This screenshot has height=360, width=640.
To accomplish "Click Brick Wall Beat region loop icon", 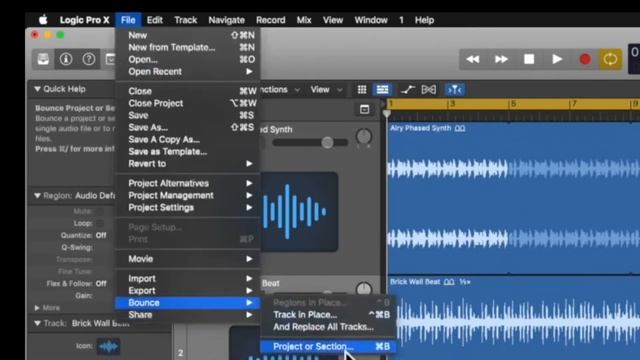I will coord(449,282).
